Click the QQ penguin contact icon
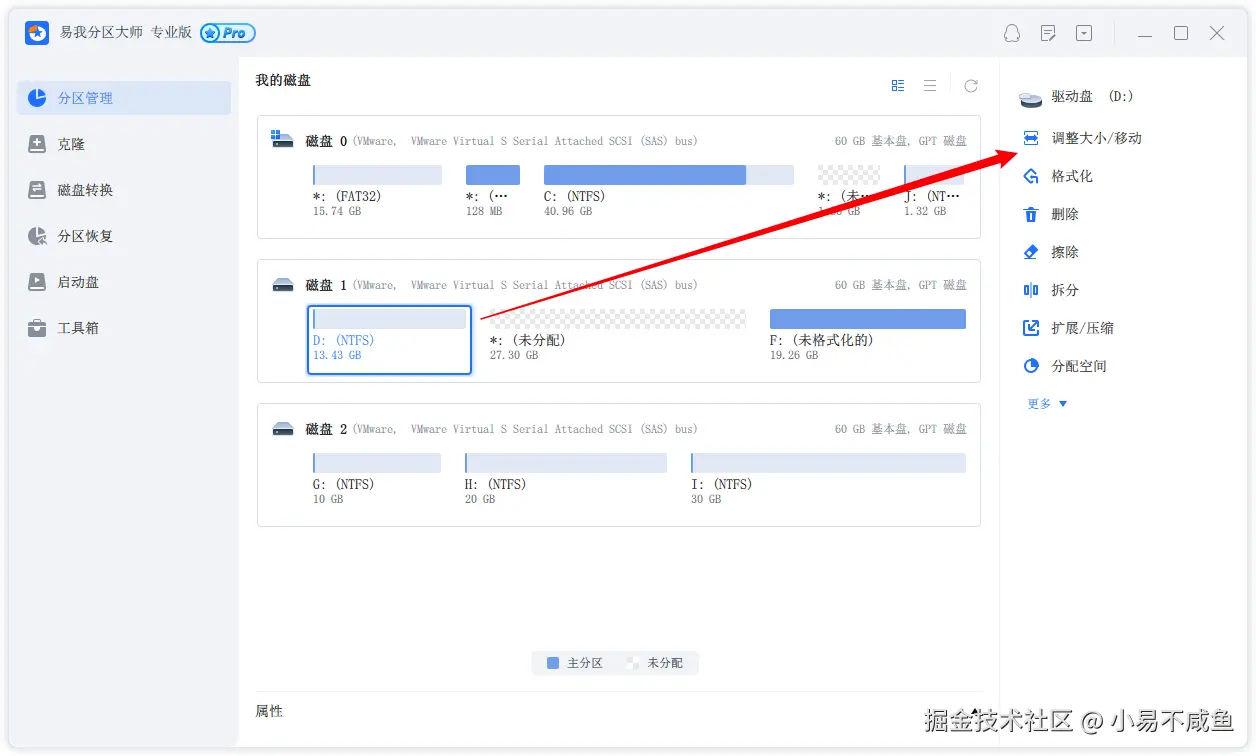1256x756 pixels. [1012, 33]
